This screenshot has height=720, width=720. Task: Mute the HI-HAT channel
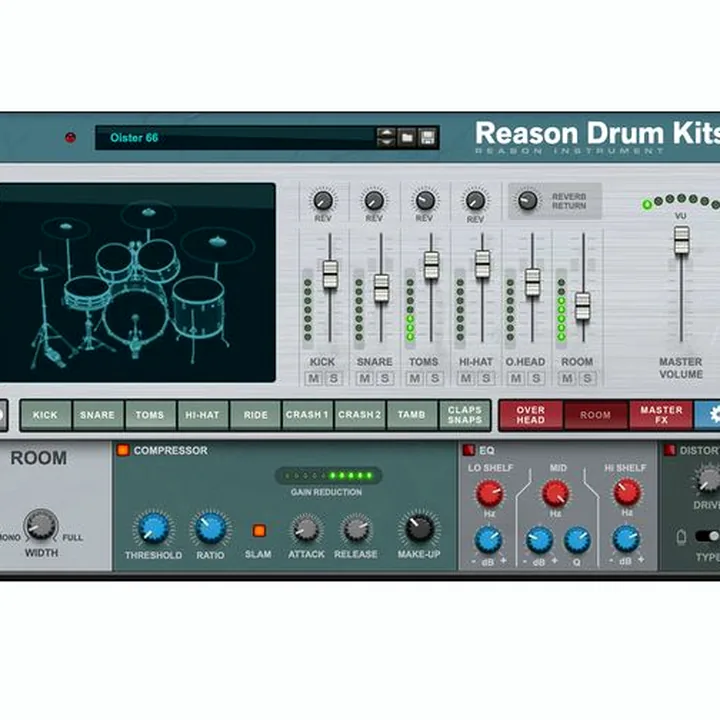point(466,378)
